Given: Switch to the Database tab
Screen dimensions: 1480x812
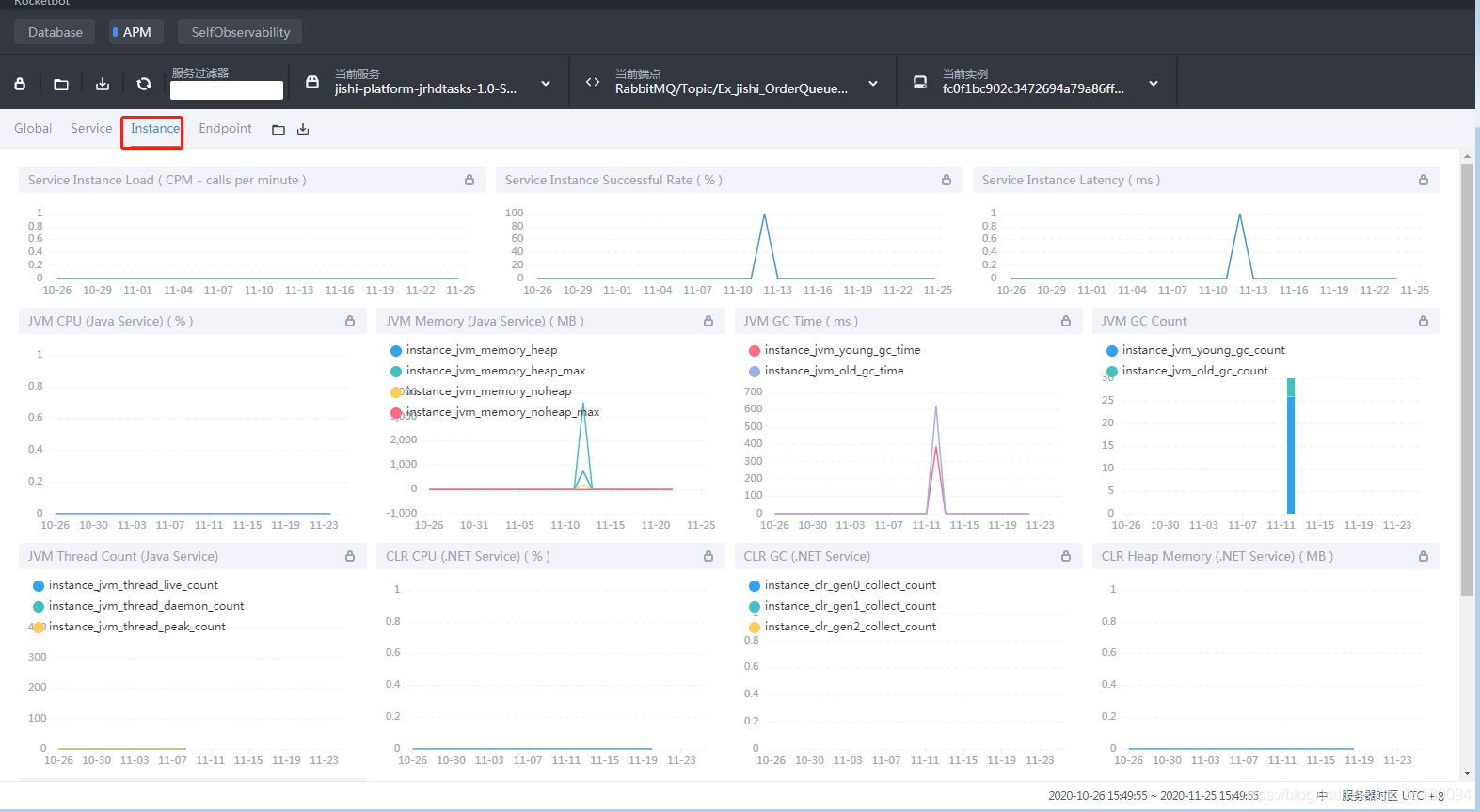Looking at the screenshot, I should coord(55,32).
